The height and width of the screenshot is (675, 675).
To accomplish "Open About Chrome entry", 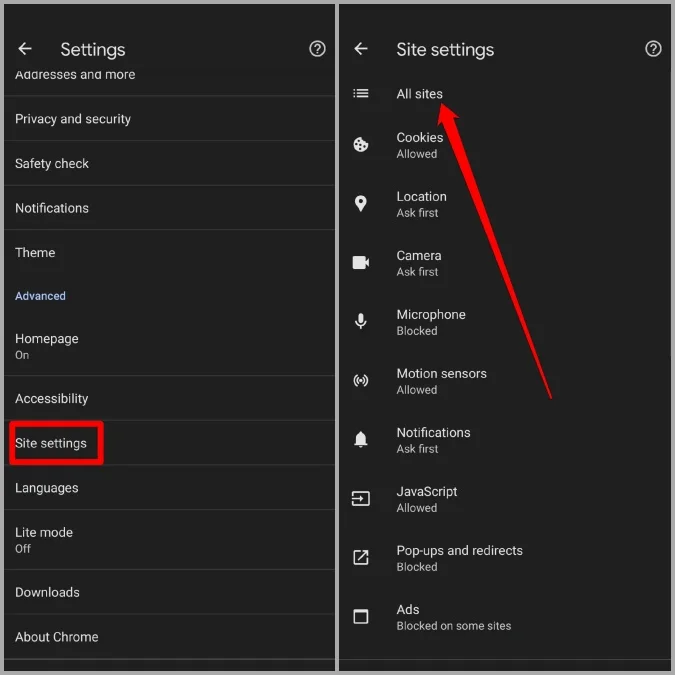I will pyautogui.click(x=57, y=637).
